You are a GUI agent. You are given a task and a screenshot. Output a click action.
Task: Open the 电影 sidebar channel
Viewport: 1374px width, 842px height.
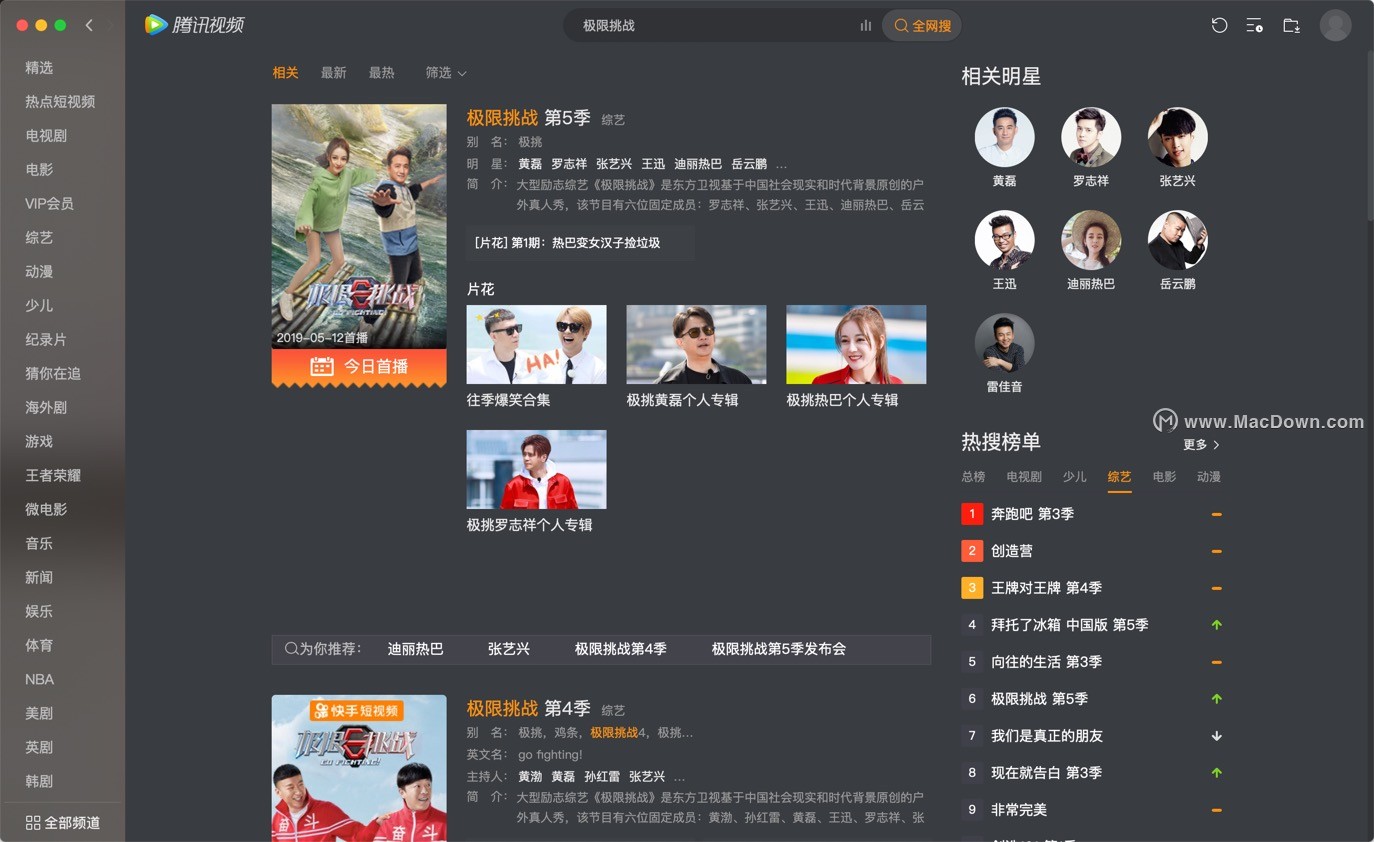[39, 170]
